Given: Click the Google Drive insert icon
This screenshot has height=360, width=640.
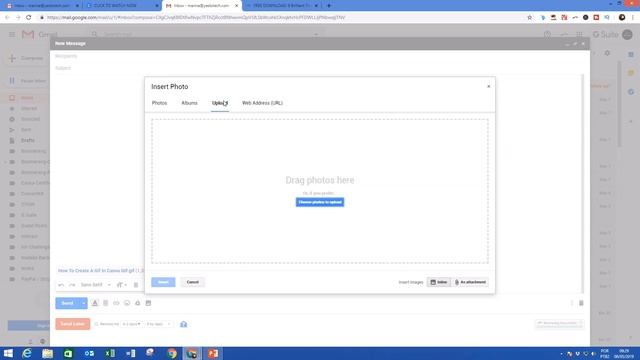Looking at the screenshot, I should (138, 303).
